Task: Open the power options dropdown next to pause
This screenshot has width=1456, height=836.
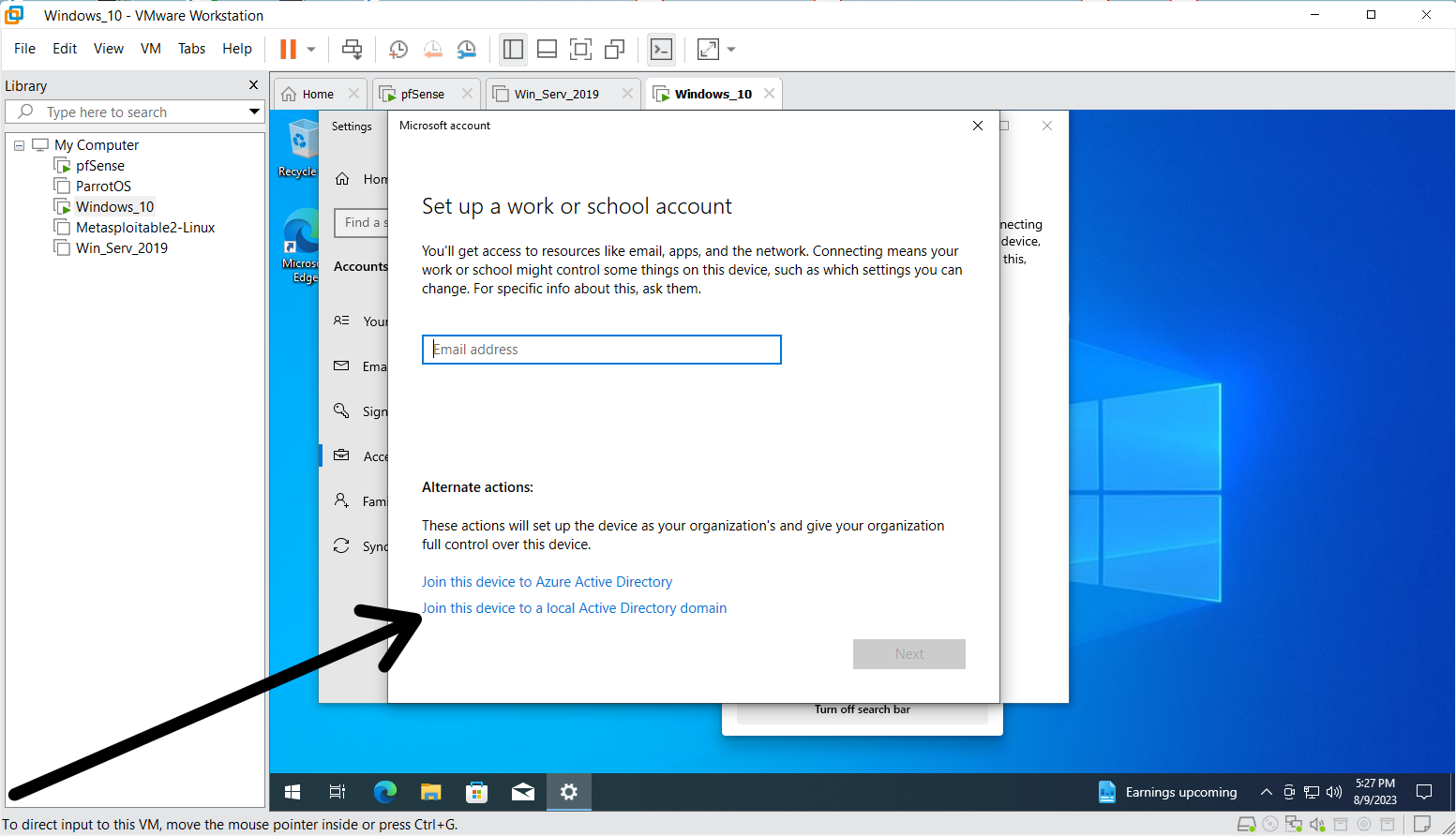Action: tap(311, 50)
